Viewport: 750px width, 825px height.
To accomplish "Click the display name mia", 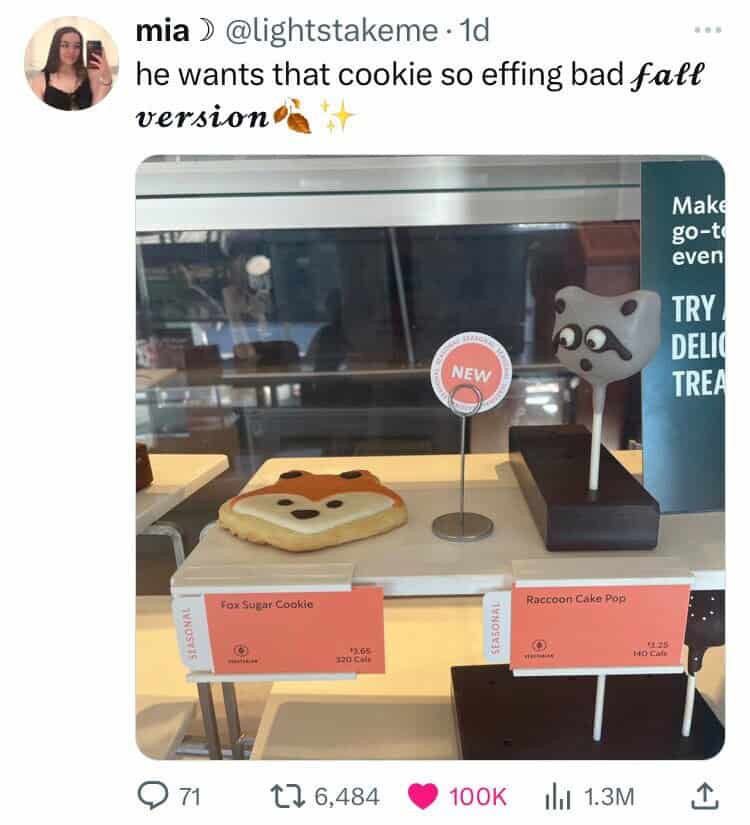I will pyautogui.click(x=162, y=31).
